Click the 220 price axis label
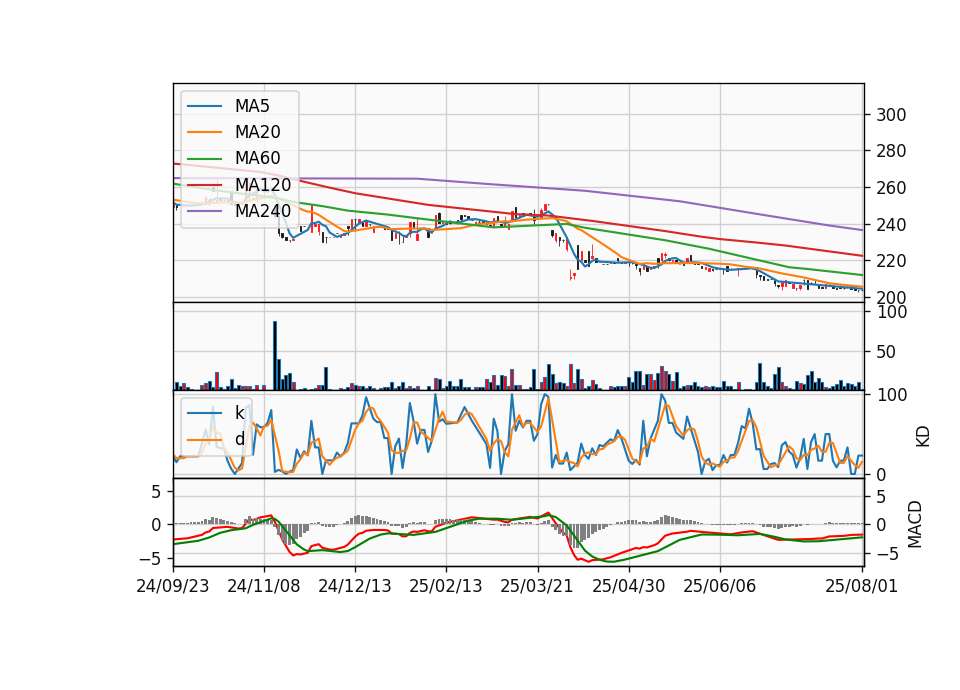 [891, 261]
